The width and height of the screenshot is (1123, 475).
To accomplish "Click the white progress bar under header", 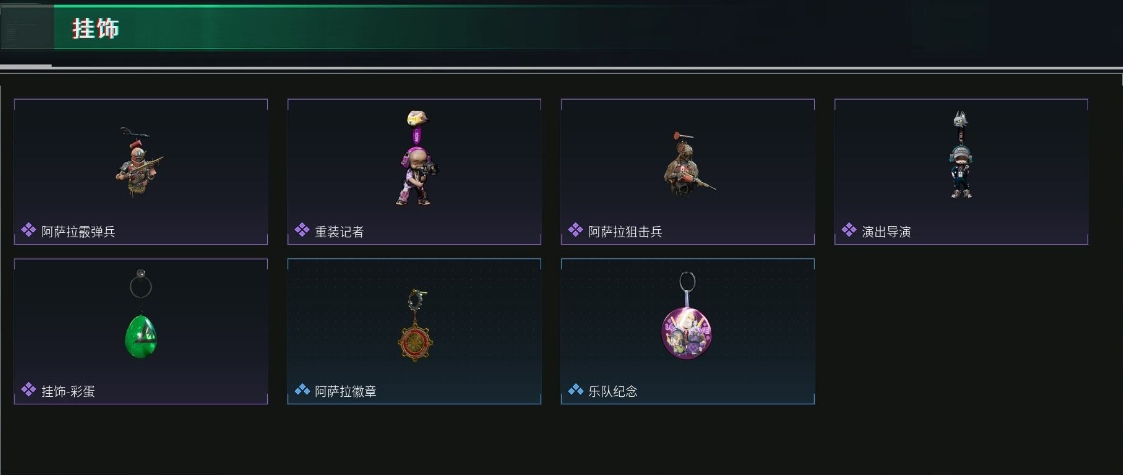I will pos(562,69).
